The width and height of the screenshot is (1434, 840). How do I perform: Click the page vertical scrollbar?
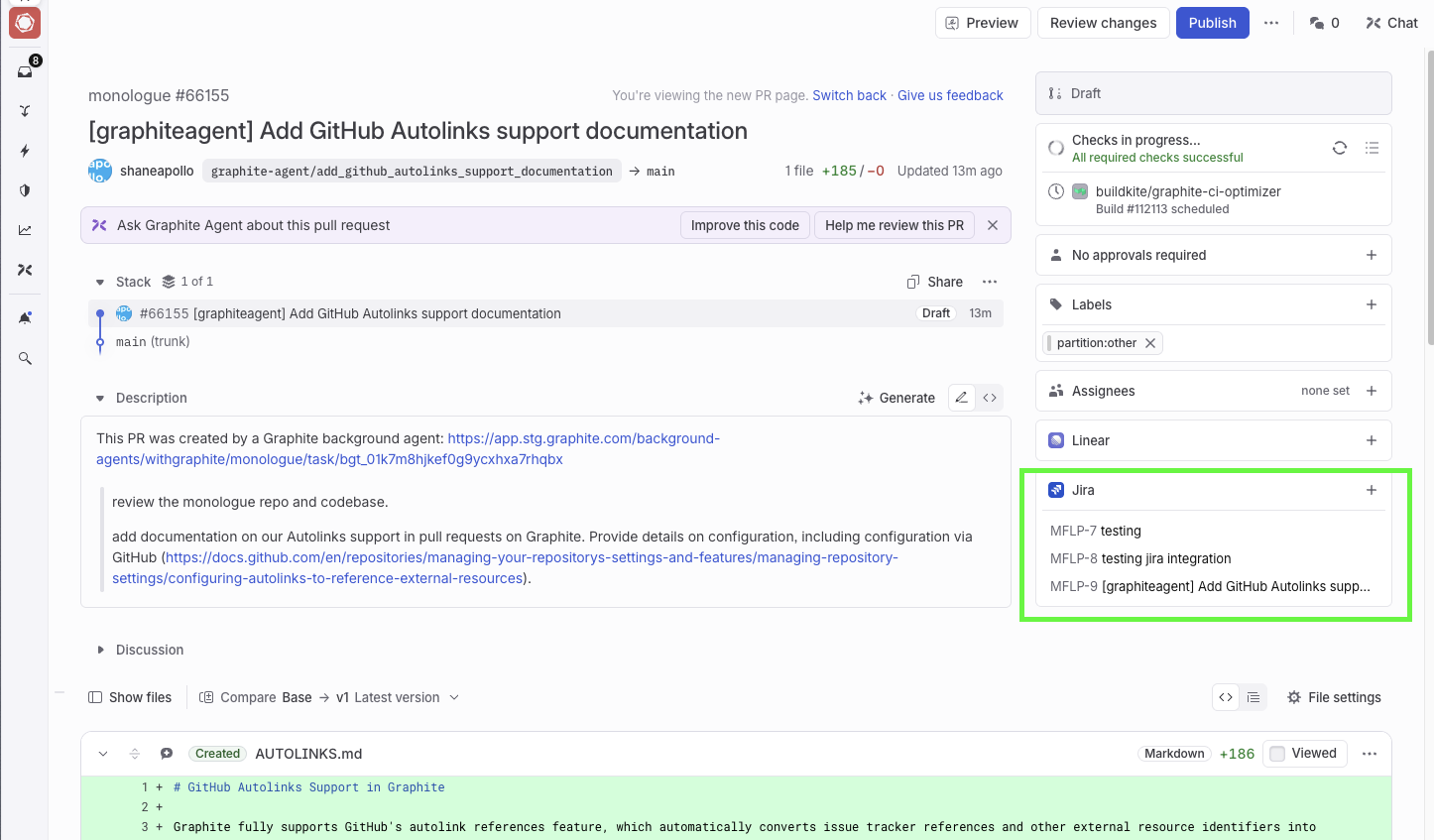coord(1429,198)
